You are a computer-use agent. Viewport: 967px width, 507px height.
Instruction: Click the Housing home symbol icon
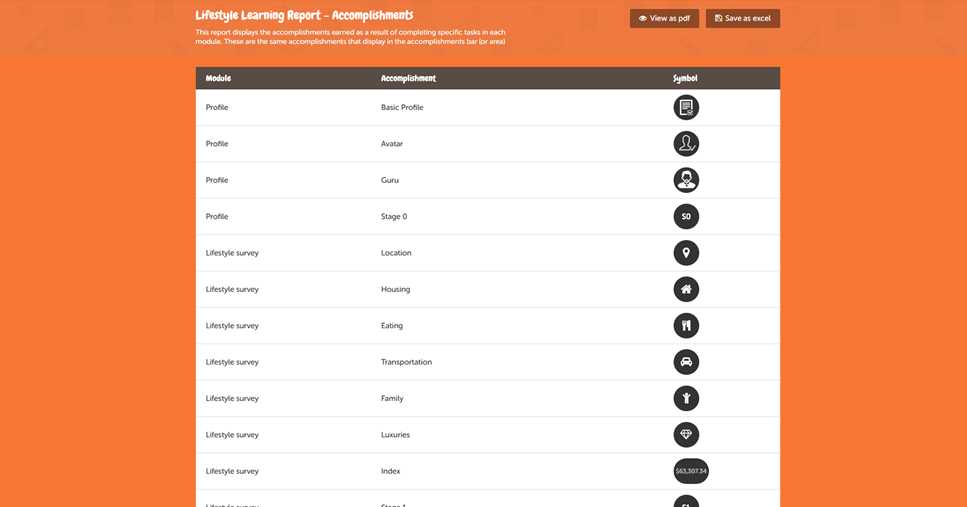(686, 289)
